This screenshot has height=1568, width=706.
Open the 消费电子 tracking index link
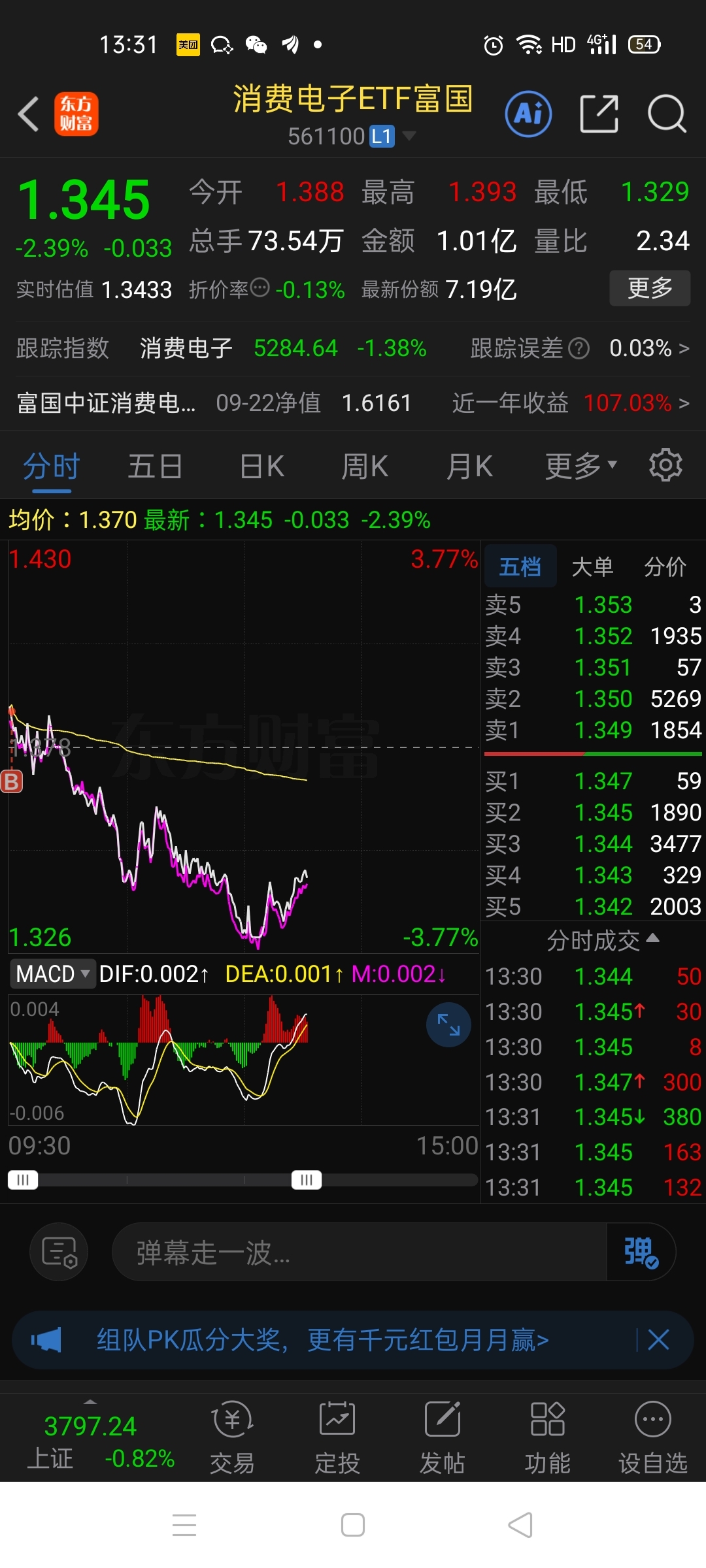tap(186, 348)
